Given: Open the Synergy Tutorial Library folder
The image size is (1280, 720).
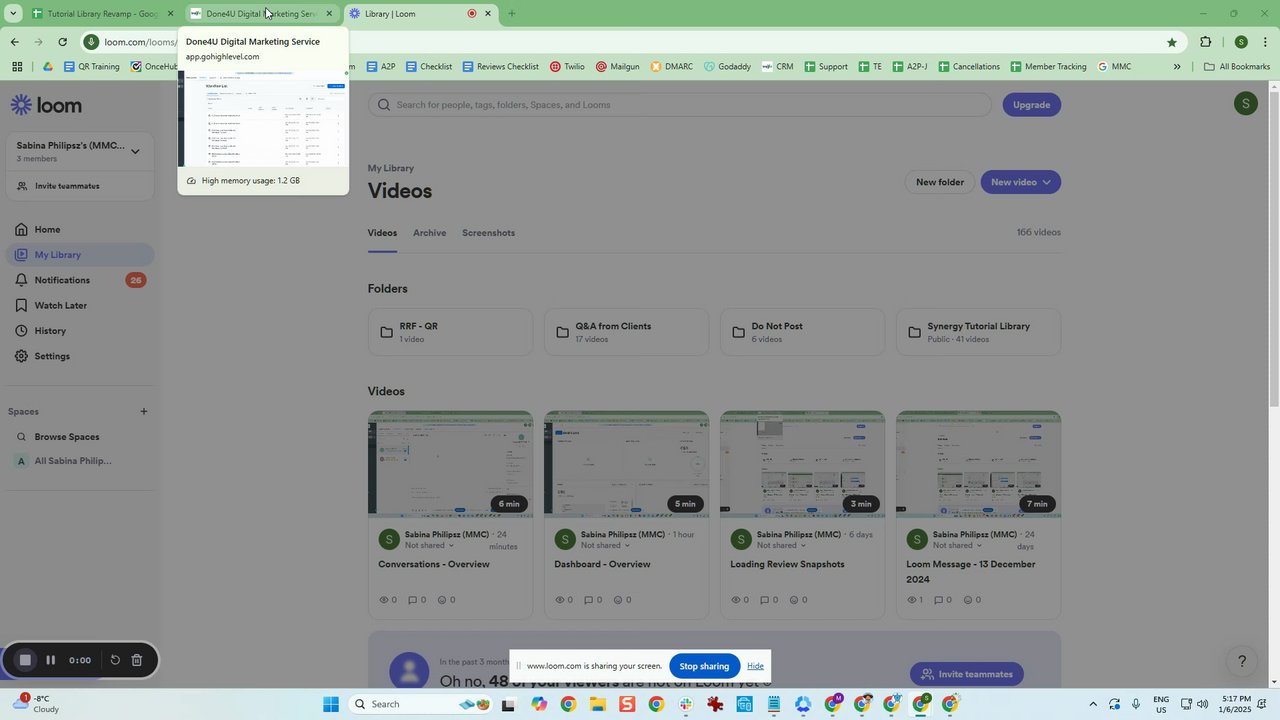Looking at the screenshot, I should [978, 332].
